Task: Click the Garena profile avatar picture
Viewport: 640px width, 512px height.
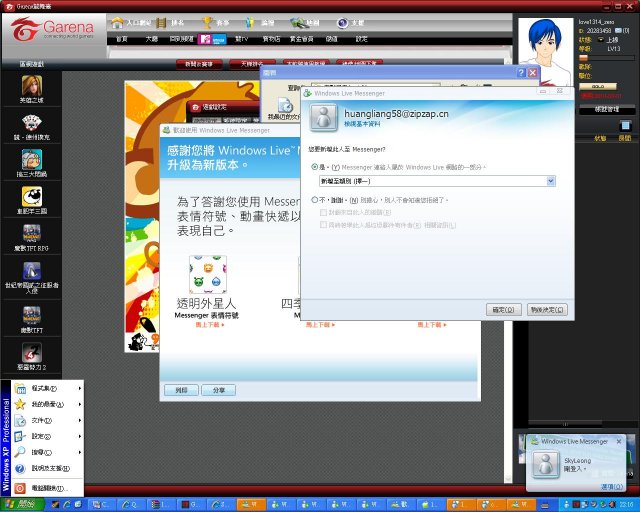Action: tap(545, 50)
